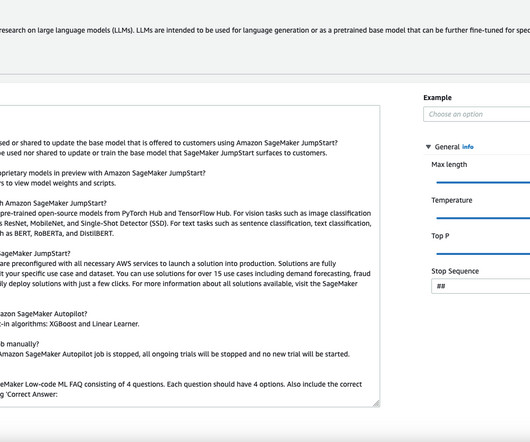530x442 pixels.
Task: Click the Stop Sequence input field
Action: click(x=481, y=286)
